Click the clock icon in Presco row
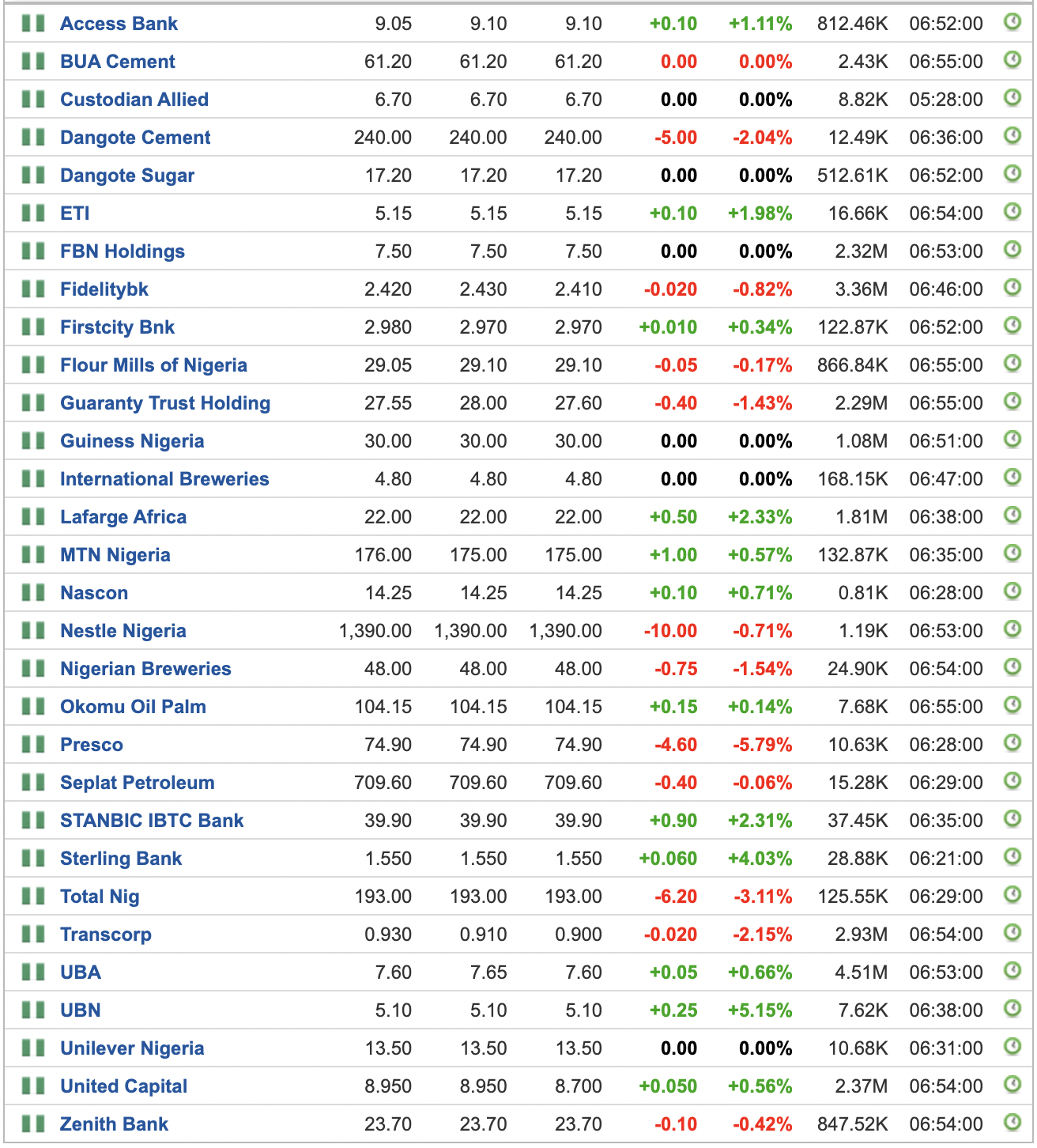1037x1148 pixels. pyautogui.click(x=1012, y=743)
